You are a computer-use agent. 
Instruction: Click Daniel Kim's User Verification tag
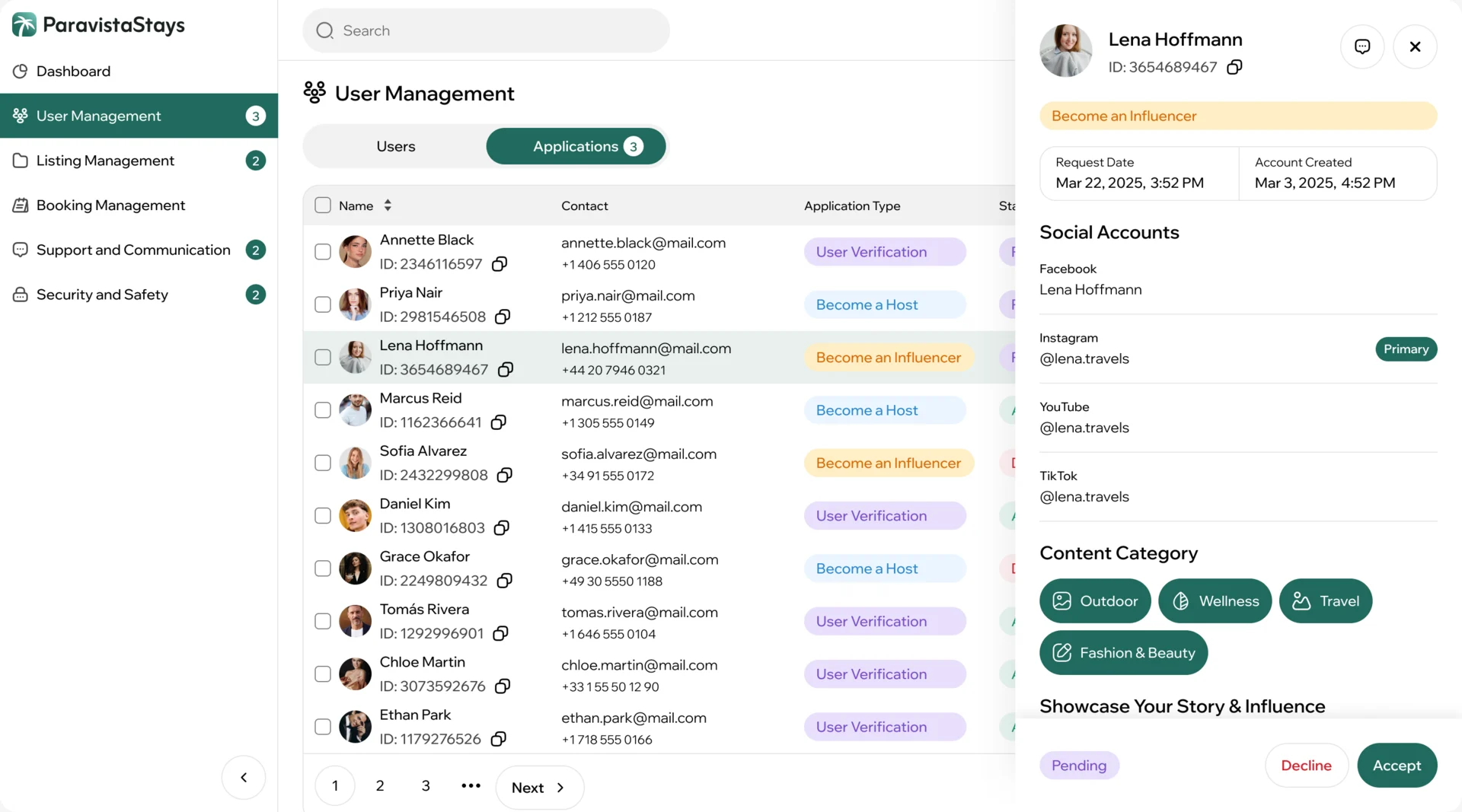[885, 516]
